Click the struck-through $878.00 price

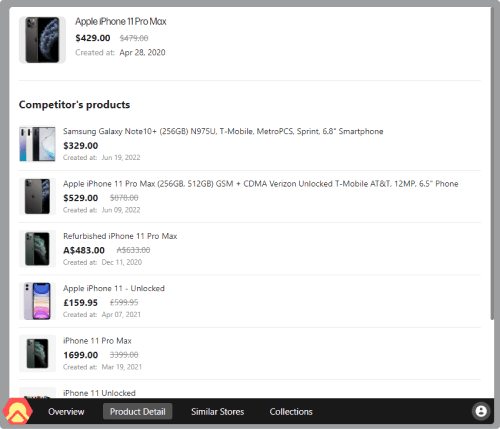[124, 198]
